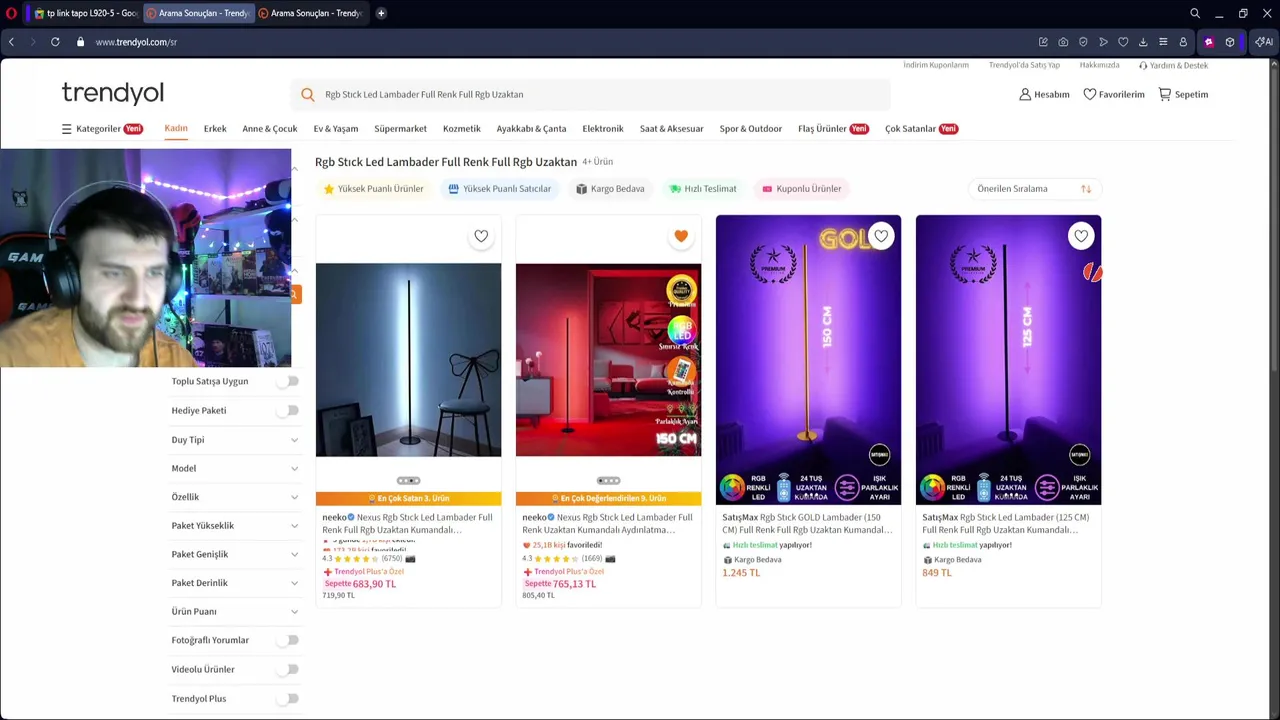The image size is (1280, 720).
Task: Favorite the En Çok Satan 3. Ürün lamp
Action: (481, 236)
